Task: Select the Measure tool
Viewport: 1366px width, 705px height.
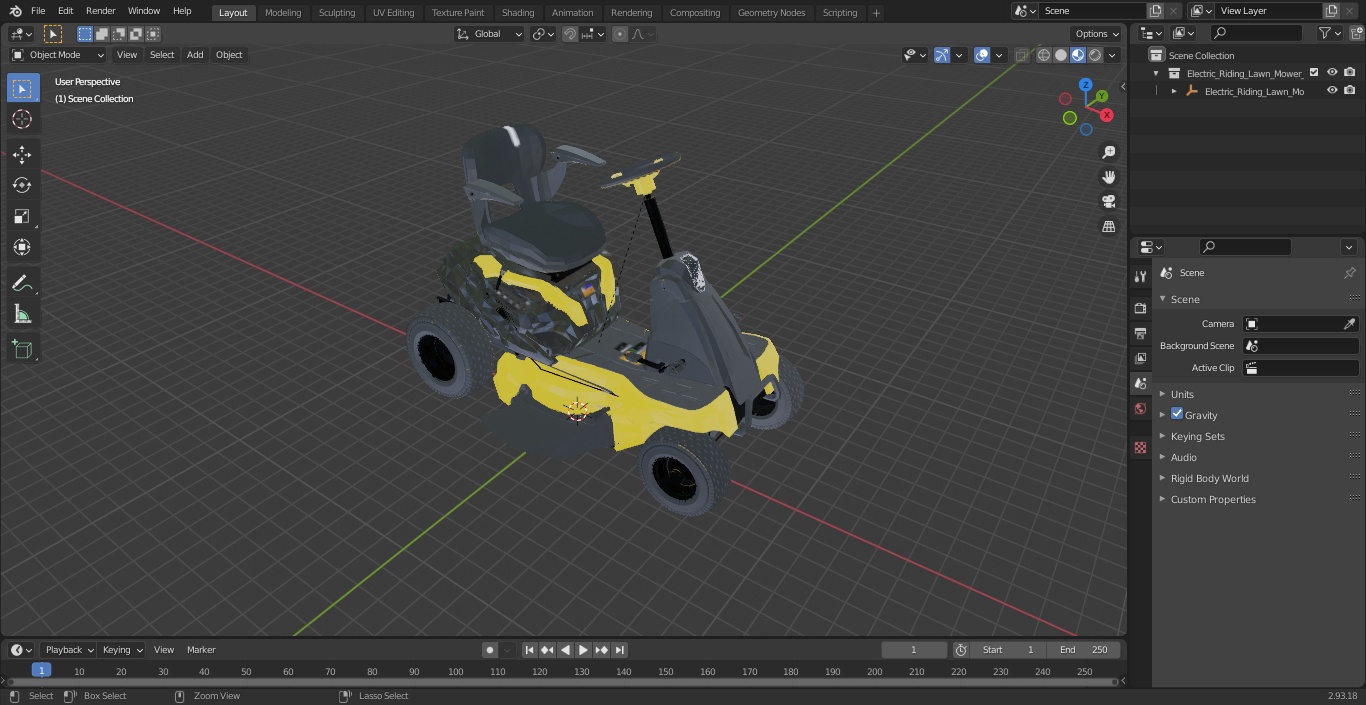Action: click(22, 315)
